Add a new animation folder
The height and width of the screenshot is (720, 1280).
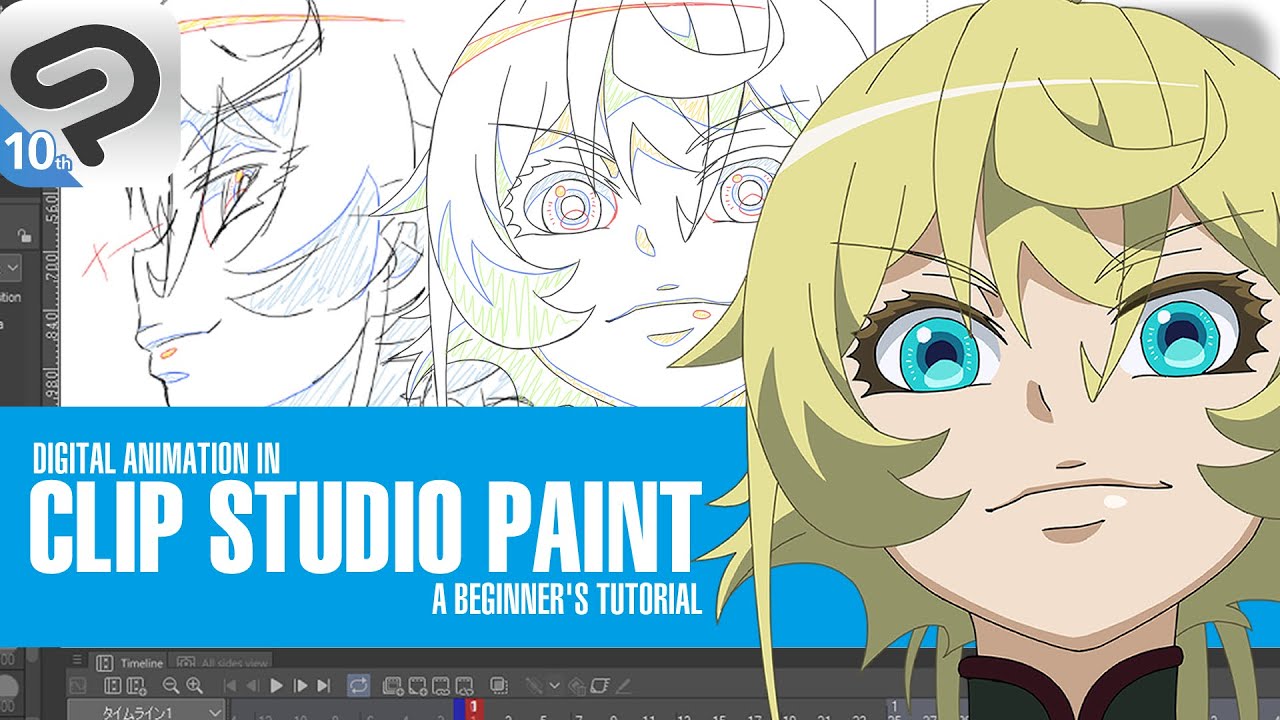pos(393,686)
